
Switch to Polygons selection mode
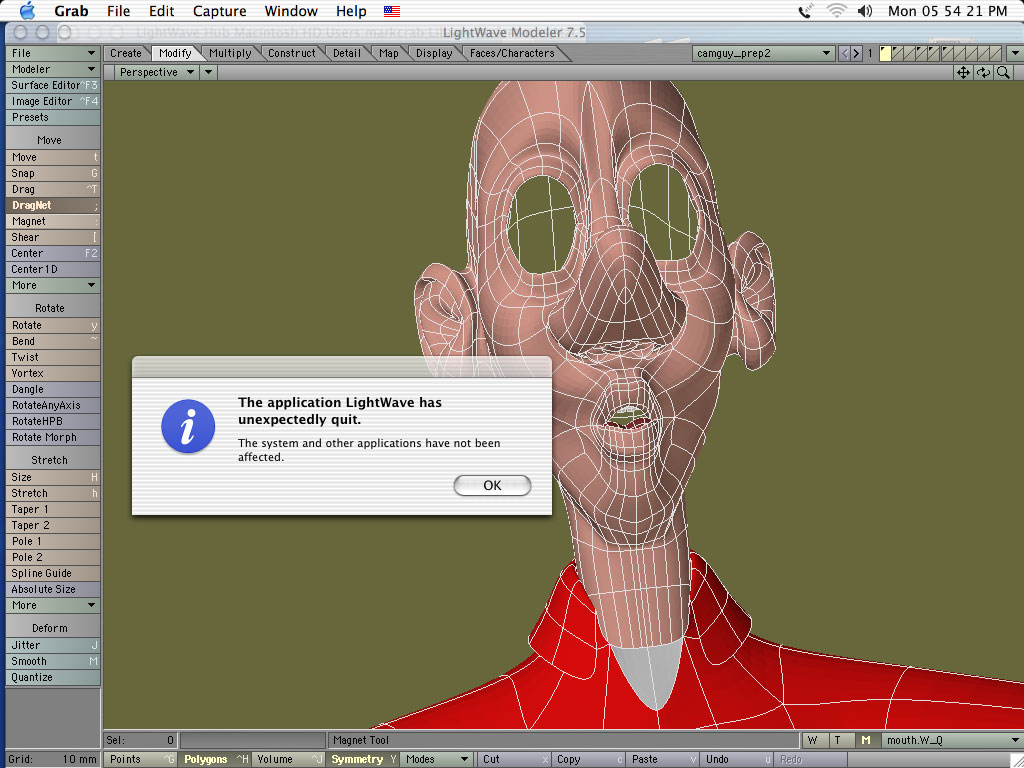(x=214, y=759)
